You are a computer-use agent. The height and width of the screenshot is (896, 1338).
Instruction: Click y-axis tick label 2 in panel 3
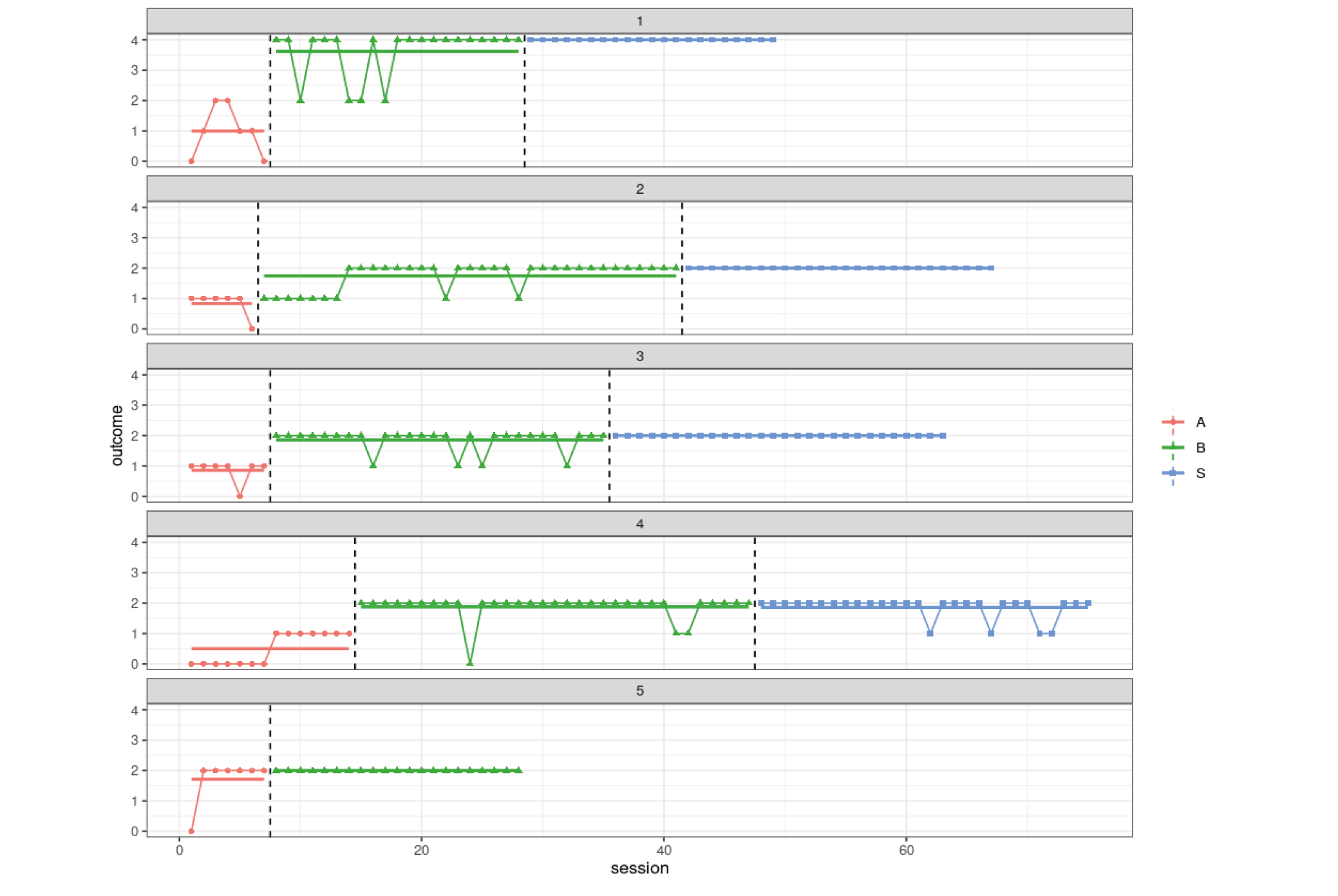pos(135,436)
